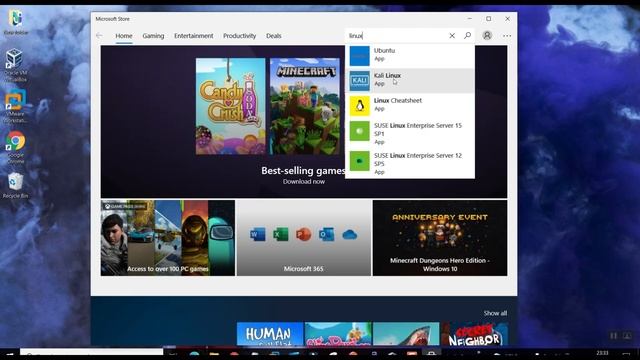Select the Linux Cheatsheet suggestion text

point(398,100)
